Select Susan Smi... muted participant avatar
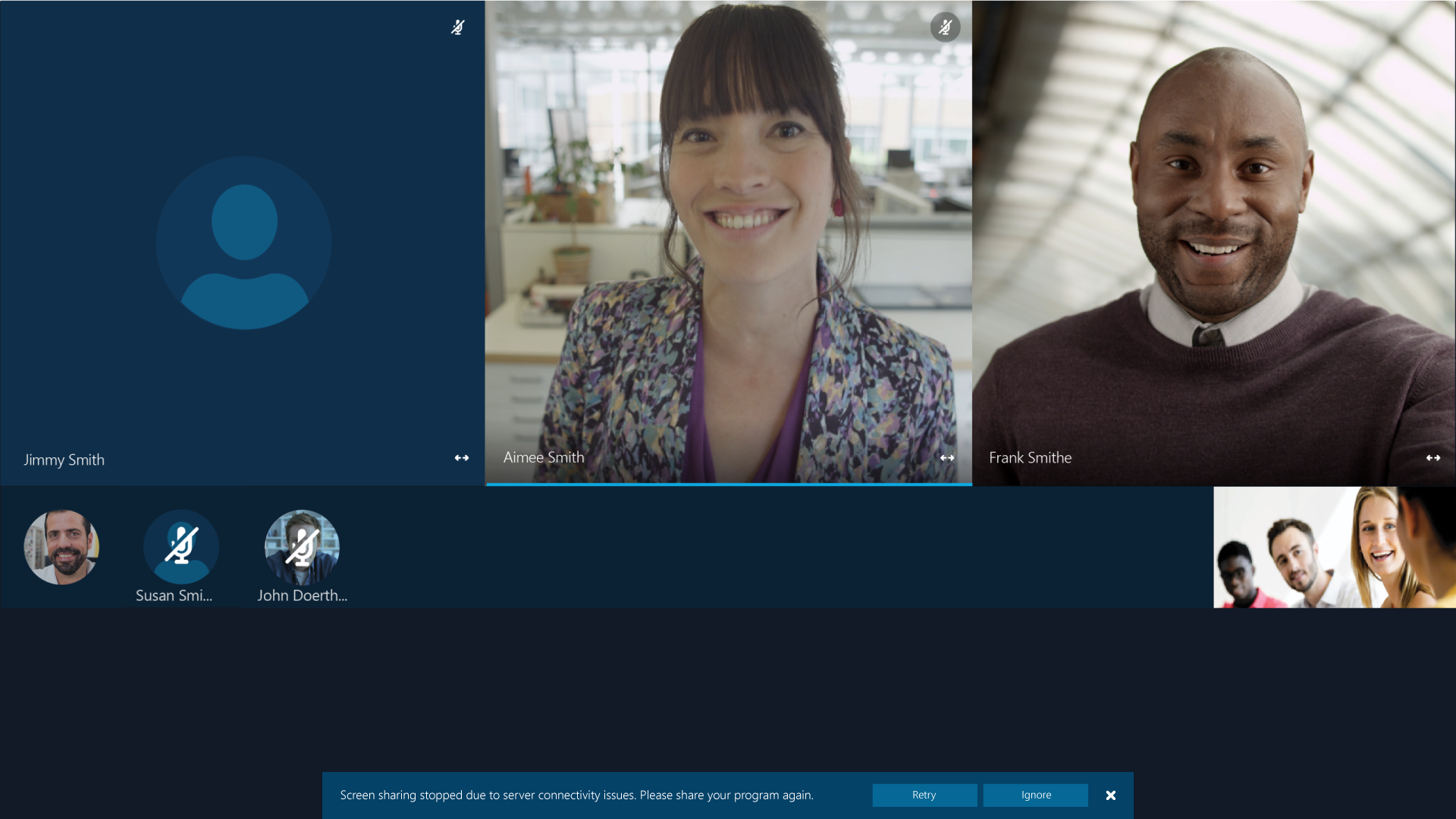Viewport: 1456px width, 819px height. [x=181, y=547]
